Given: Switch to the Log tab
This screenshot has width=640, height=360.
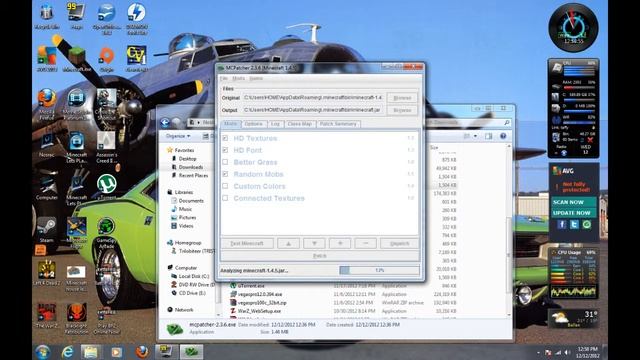Looking at the screenshot, I should click(x=276, y=124).
